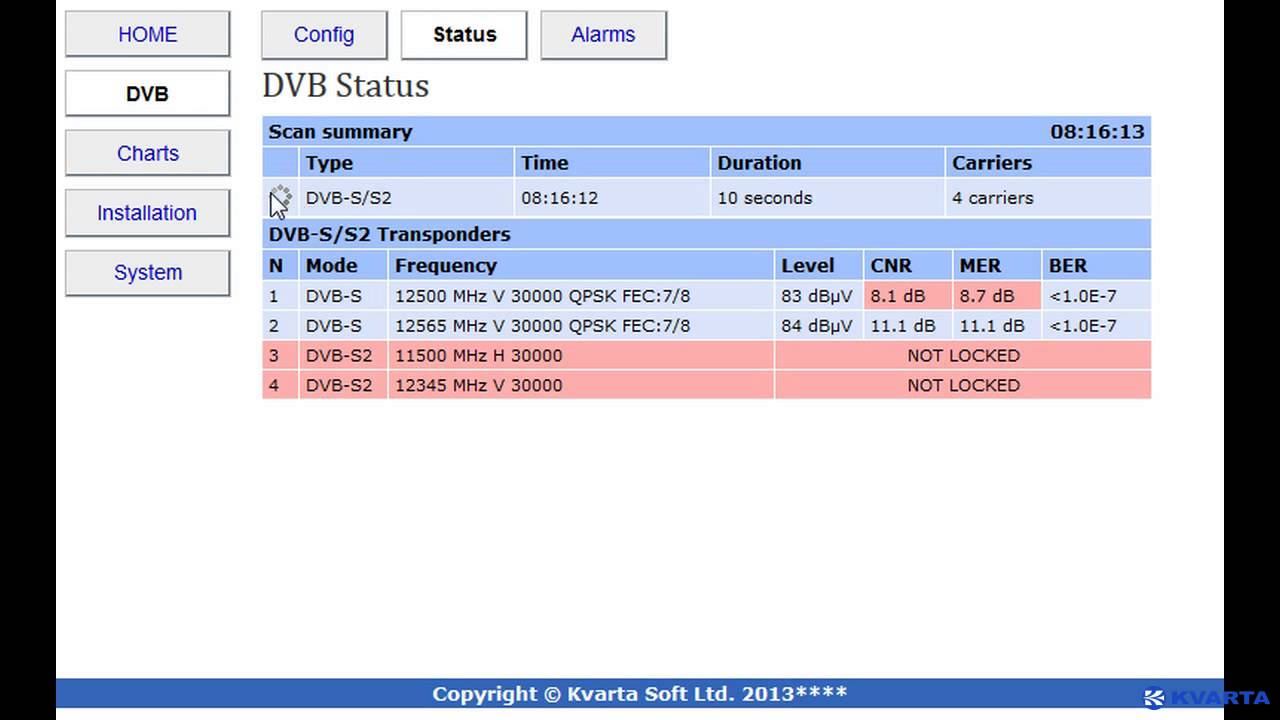Viewport: 1280px width, 720px height.
Task: Select the 12500 MHz DVB-S transponder row
Action: [x=542, y=296]
